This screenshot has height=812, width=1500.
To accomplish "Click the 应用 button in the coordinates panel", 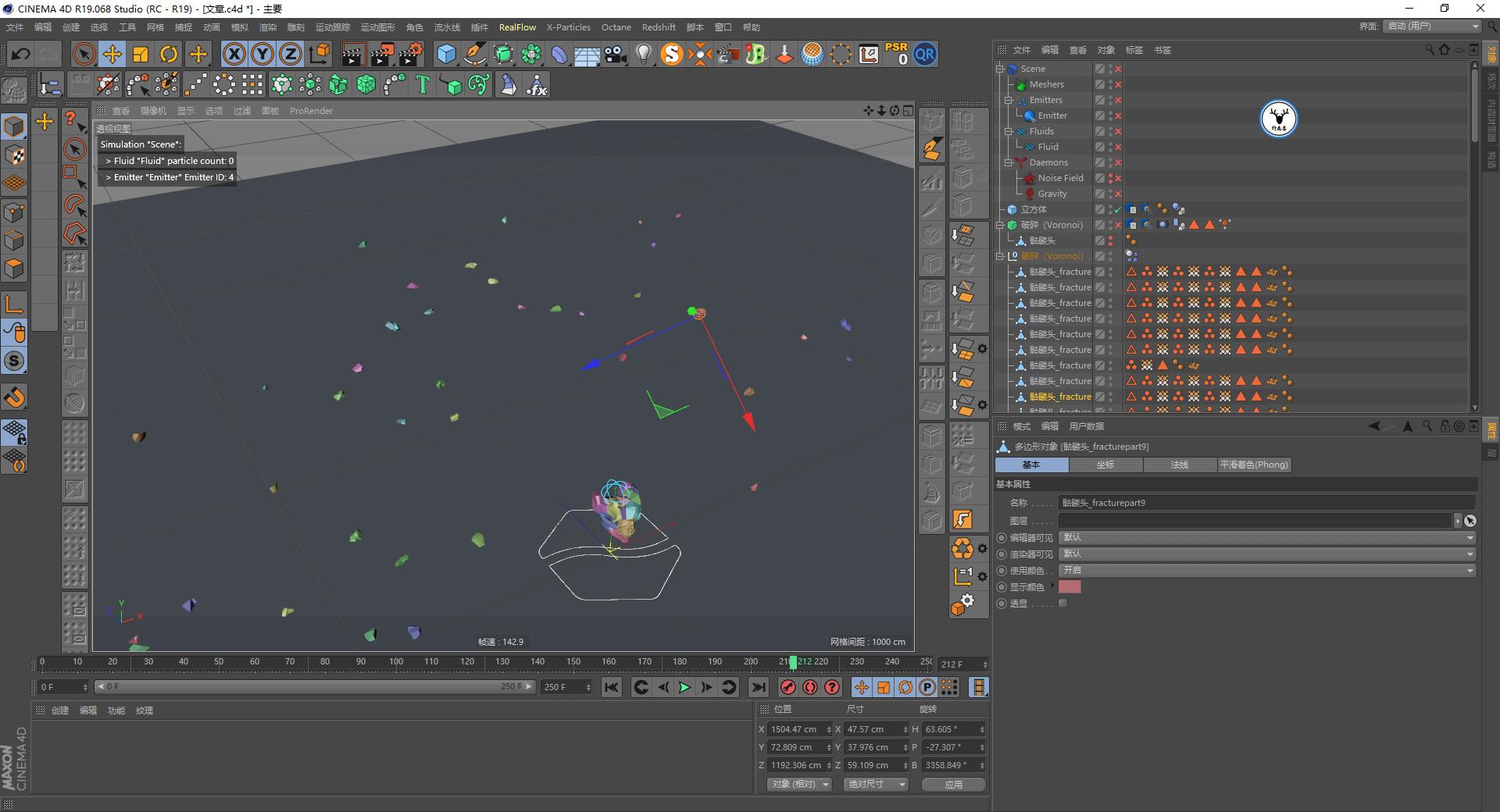I will point(953,784).
